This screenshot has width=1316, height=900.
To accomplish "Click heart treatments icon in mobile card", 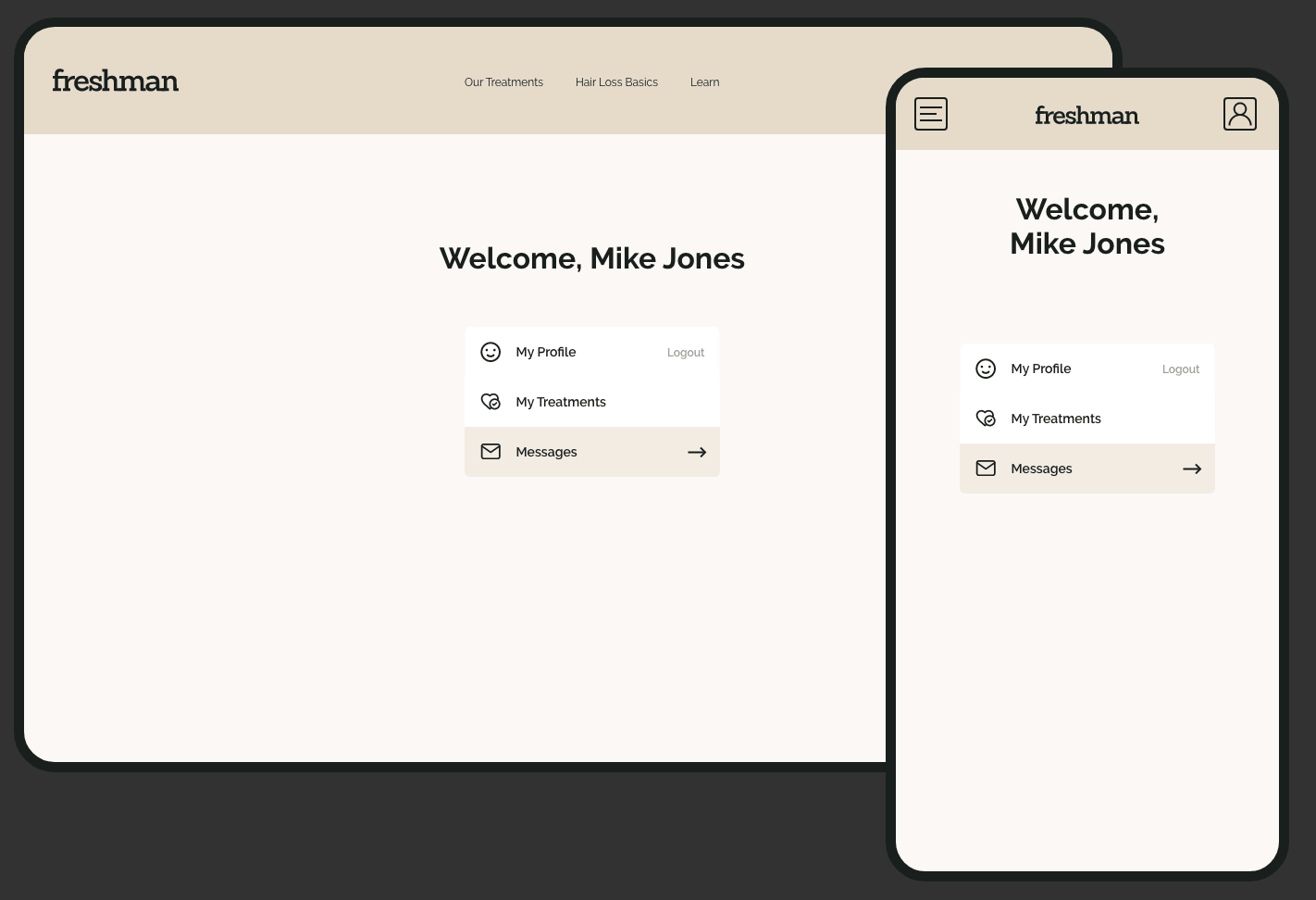I will 986,419.
